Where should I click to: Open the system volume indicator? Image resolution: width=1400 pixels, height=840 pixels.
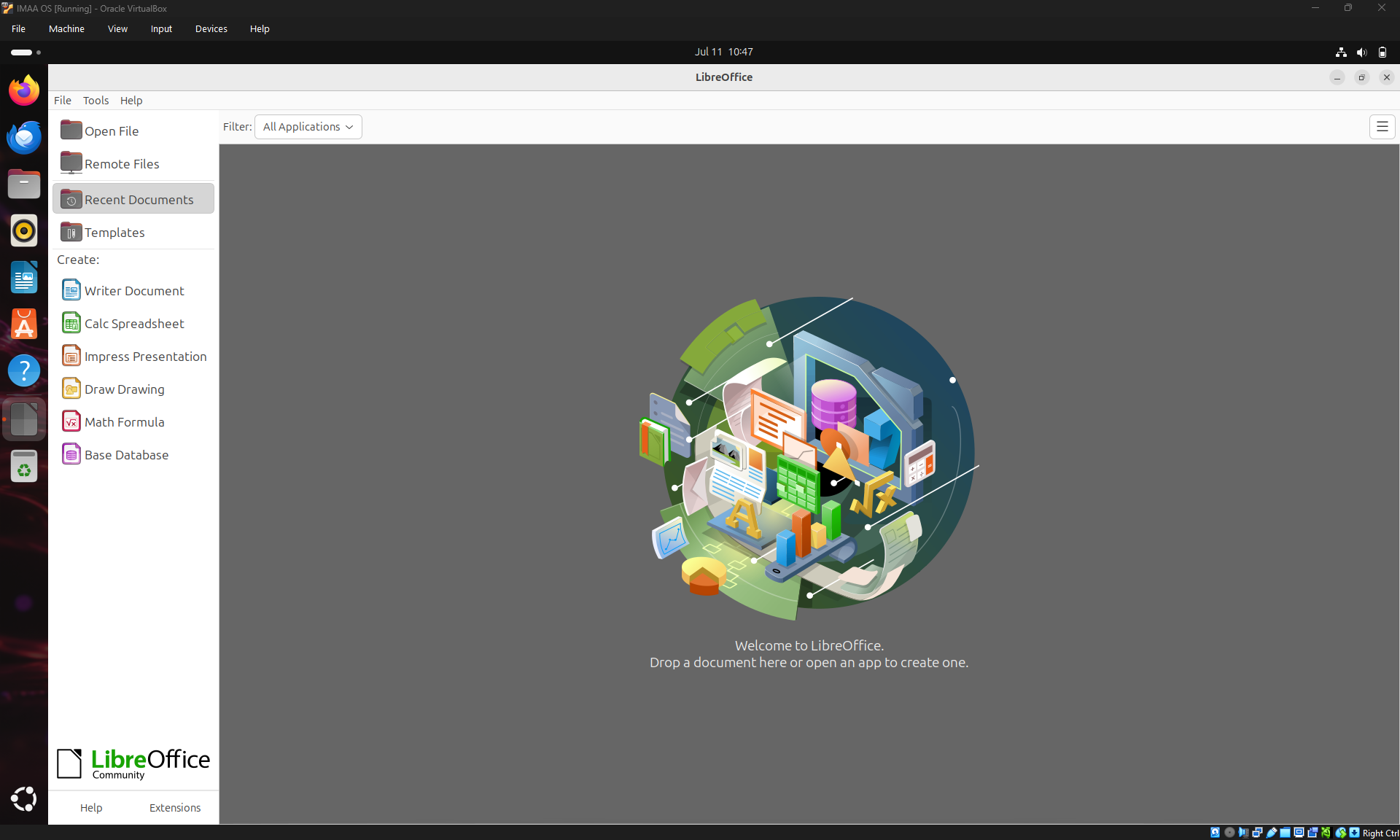coord(1361,52)
